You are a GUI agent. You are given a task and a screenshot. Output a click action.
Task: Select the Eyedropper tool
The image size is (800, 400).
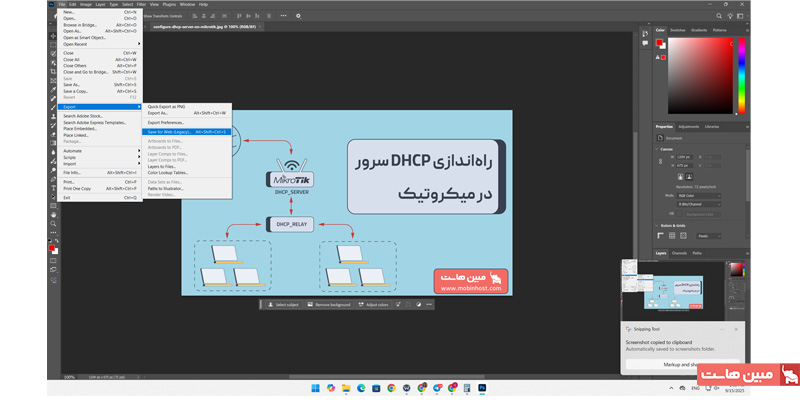click(53, 89)
